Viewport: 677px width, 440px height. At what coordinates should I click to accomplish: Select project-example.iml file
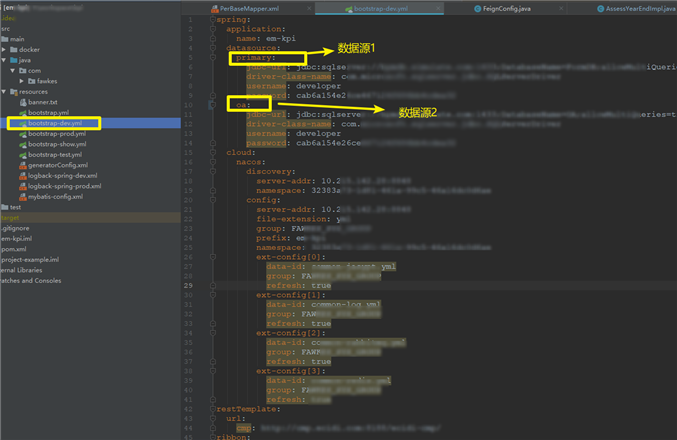click(x=30, y=260)
